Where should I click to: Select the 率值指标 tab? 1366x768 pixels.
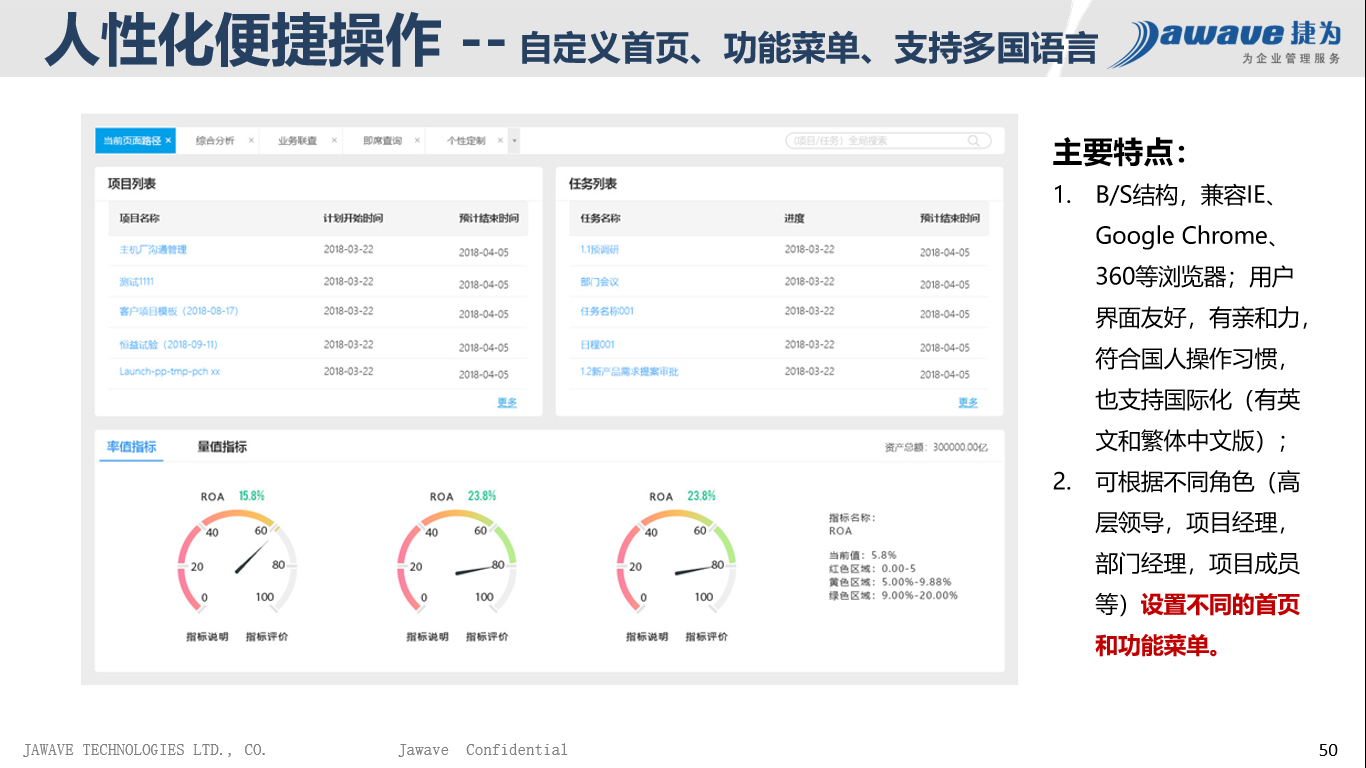(x=132, y=447)
